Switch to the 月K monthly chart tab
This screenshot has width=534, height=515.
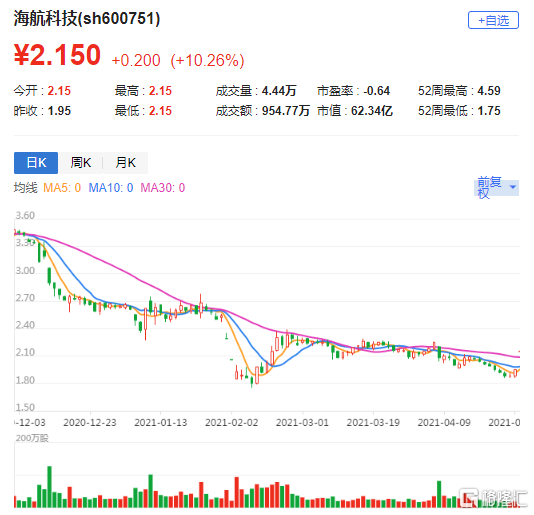[125, 163]
